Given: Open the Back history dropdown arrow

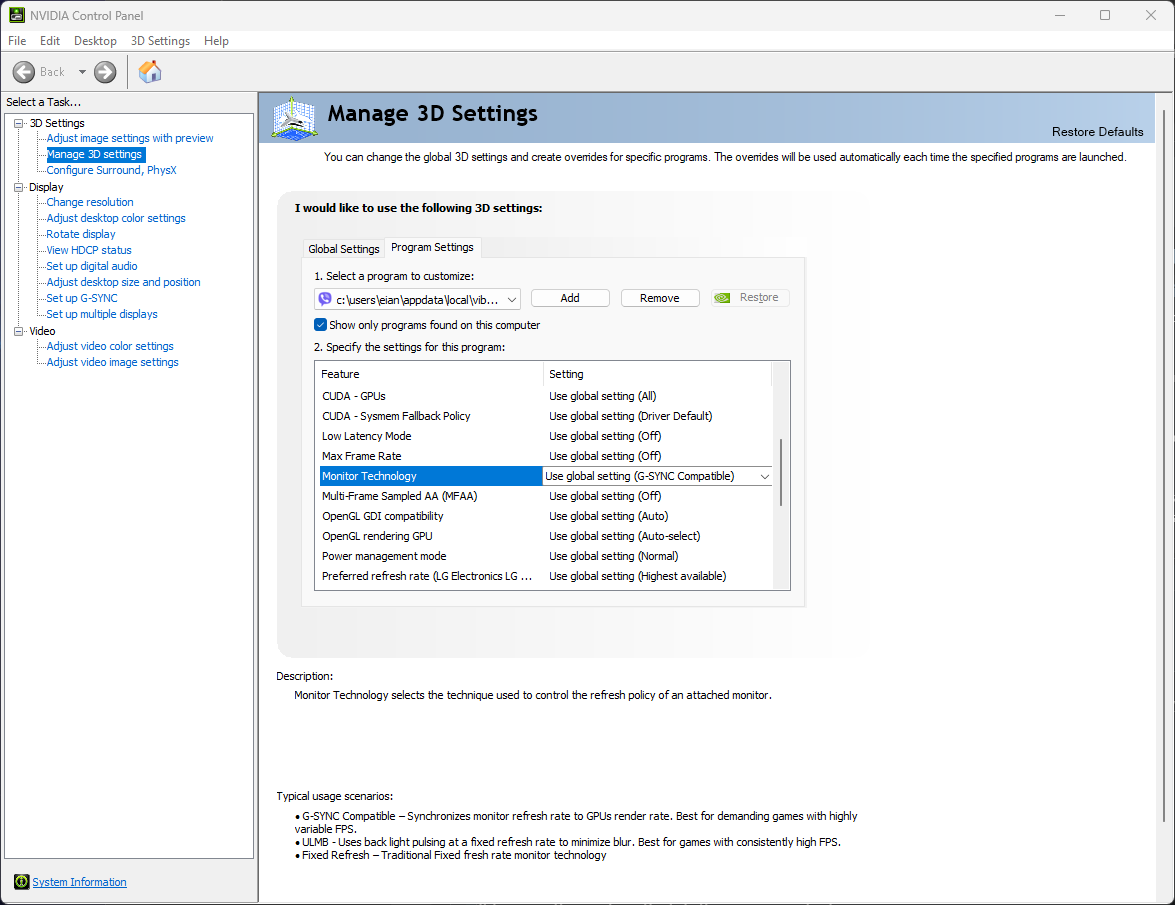Looking at the screenshot, I should click(x=82, y=72).
